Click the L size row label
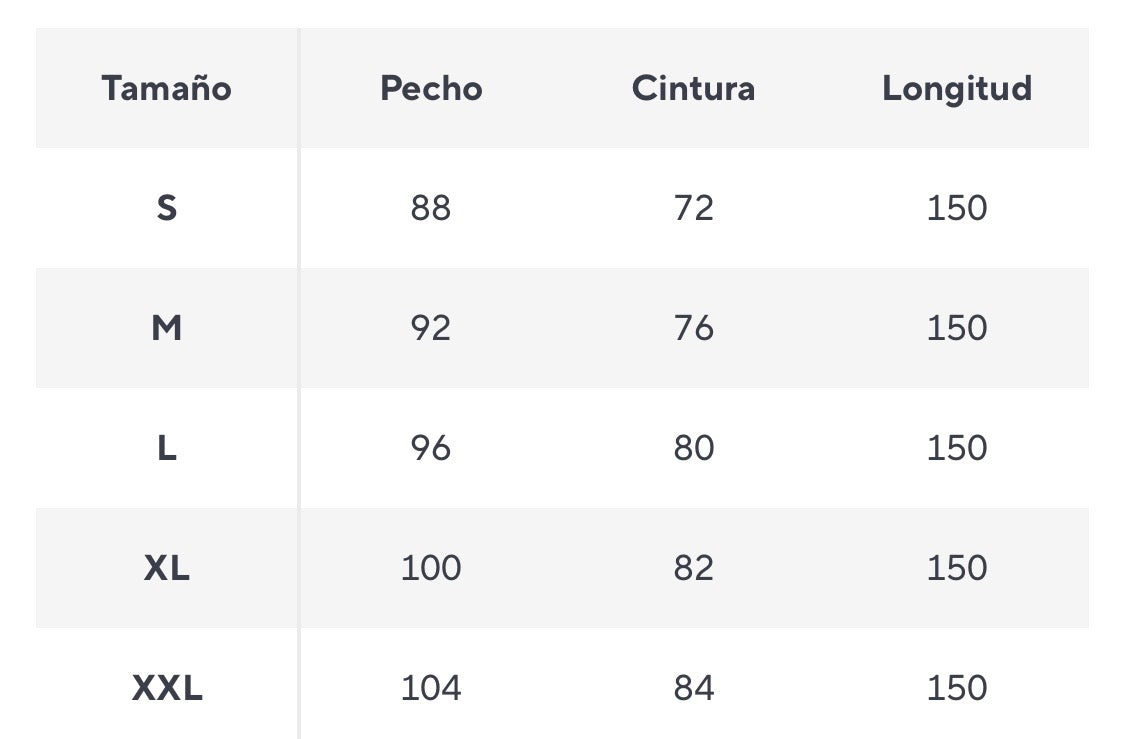The height and width of the screenshot is (739, 1125). (166, 448)
